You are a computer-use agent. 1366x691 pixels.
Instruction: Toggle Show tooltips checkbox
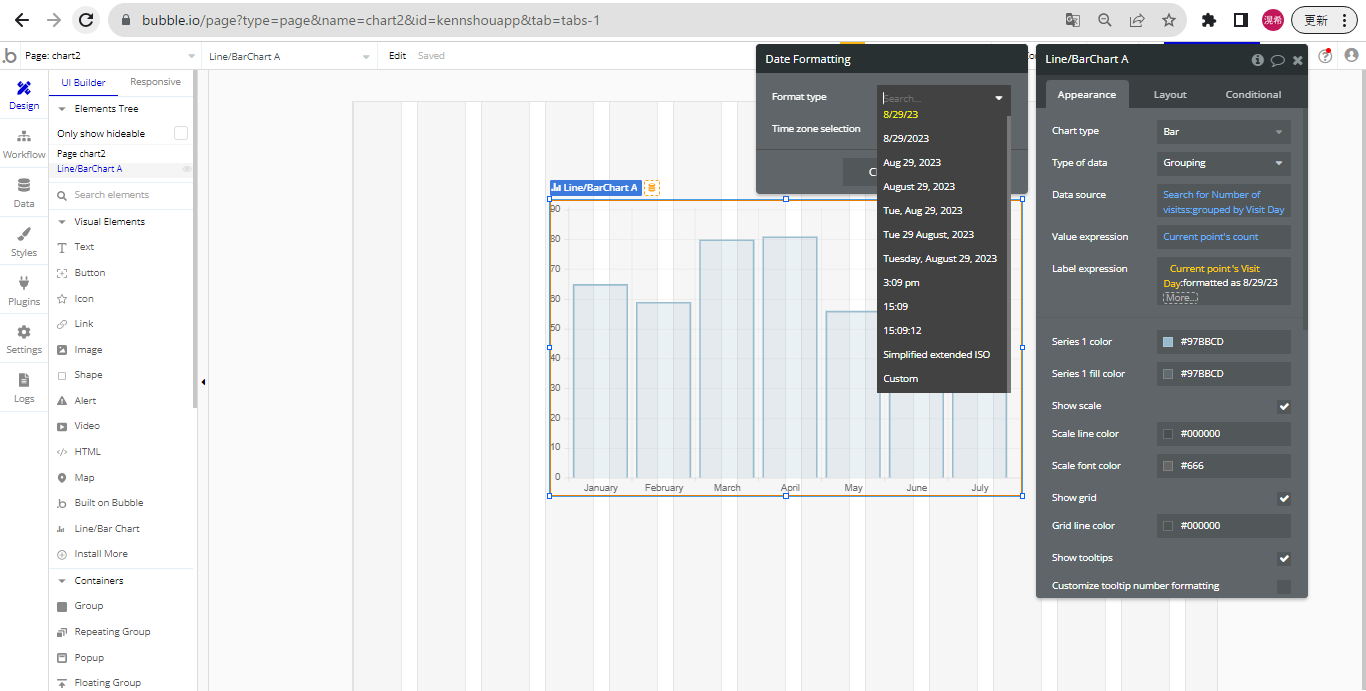coord(1284,558)
